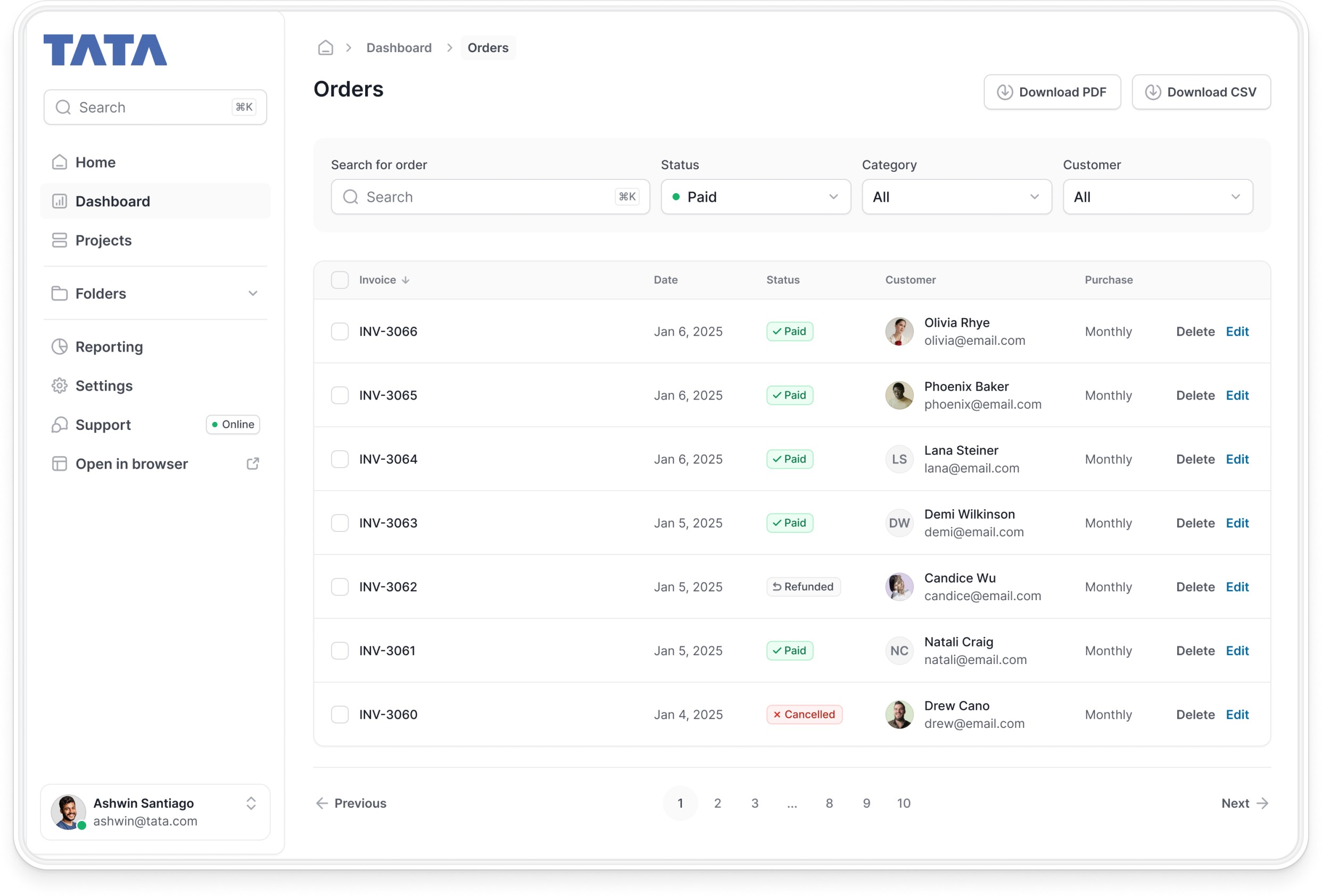Image resolution: width=1322 pixels, height=896 pixels.
Task: Go to page 3 in pagination
Action: click(755, 803)
